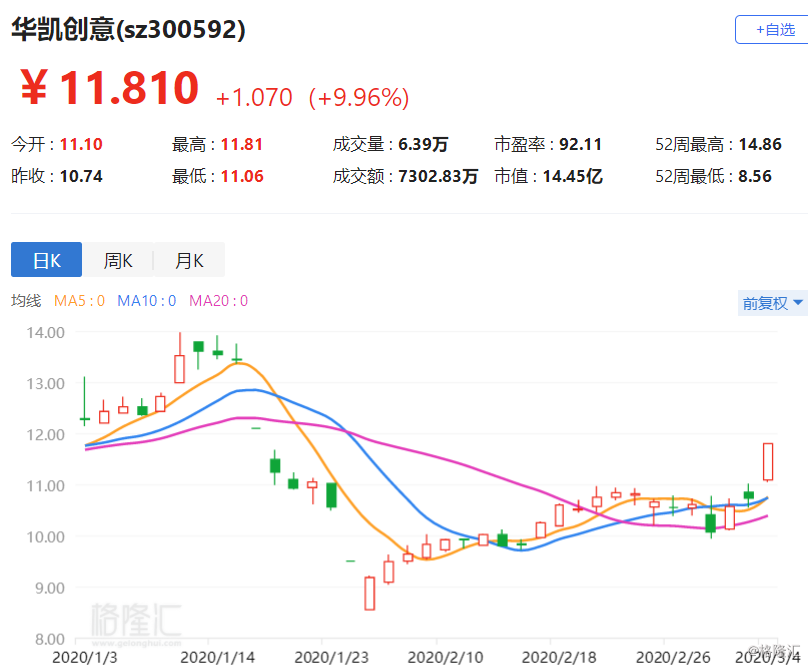Click the 格隆汇 watermark logo at bottom left
The height and width of the screenshot is (665, 808).
(x=136, y=620)
